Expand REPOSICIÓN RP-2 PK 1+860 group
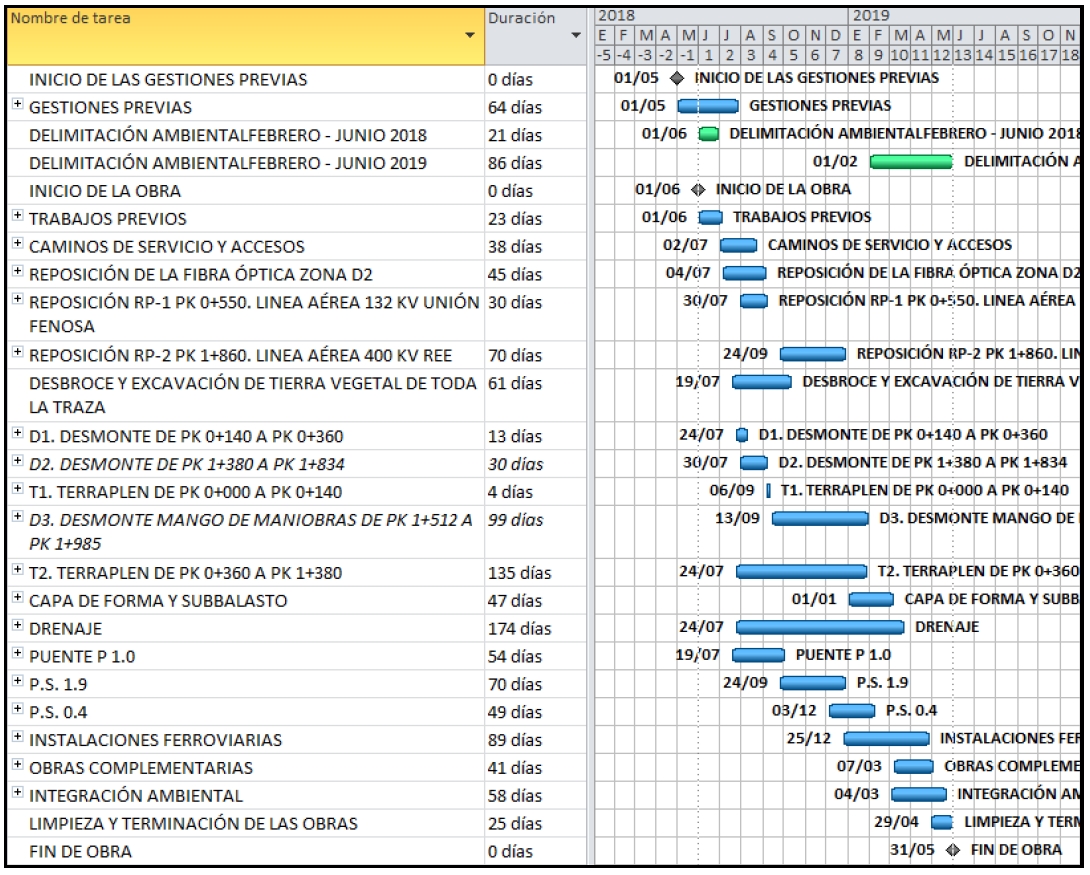1090x875 pixels. 17,352
